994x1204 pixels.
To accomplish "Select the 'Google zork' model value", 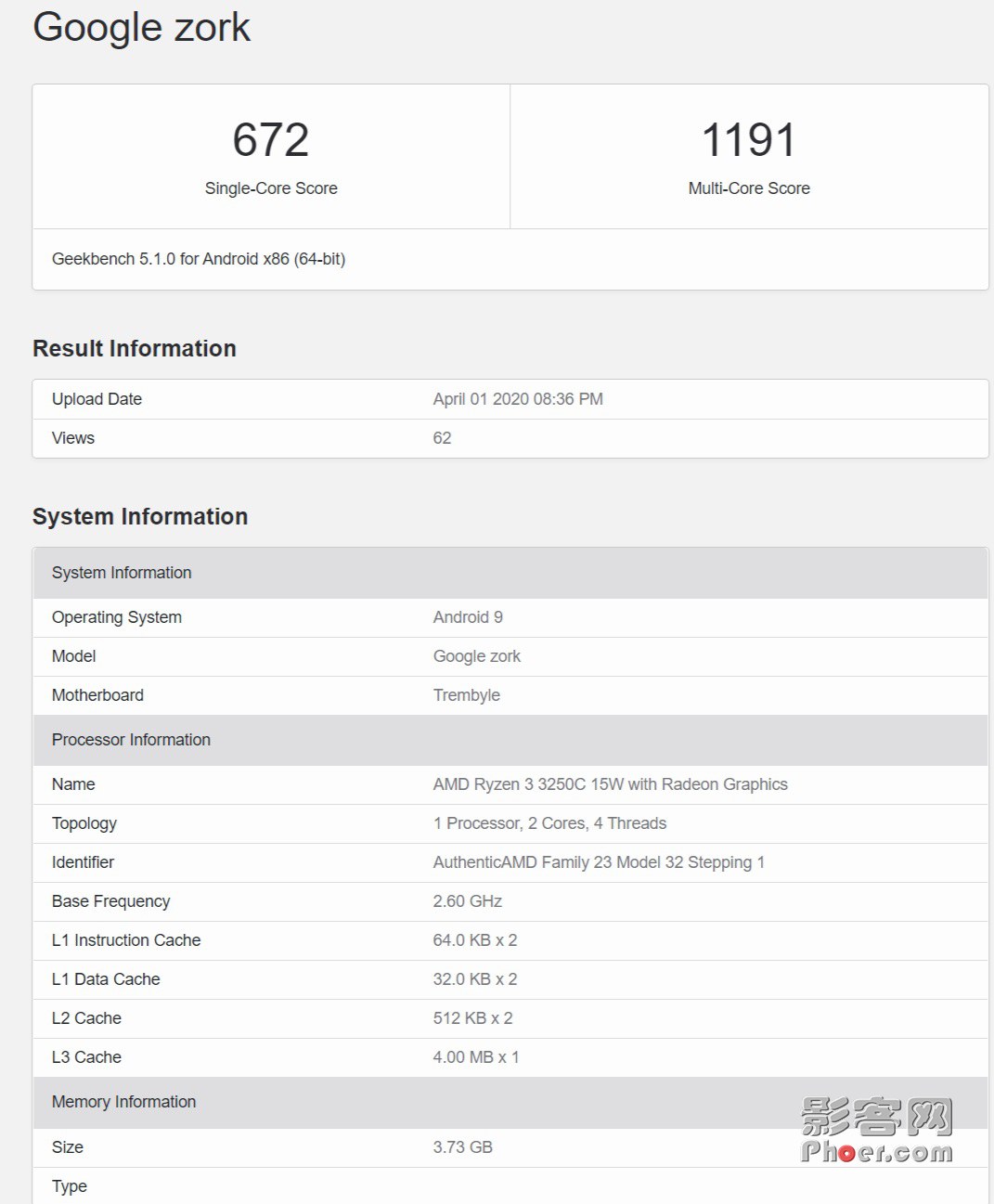I will (x=477, y=656).
